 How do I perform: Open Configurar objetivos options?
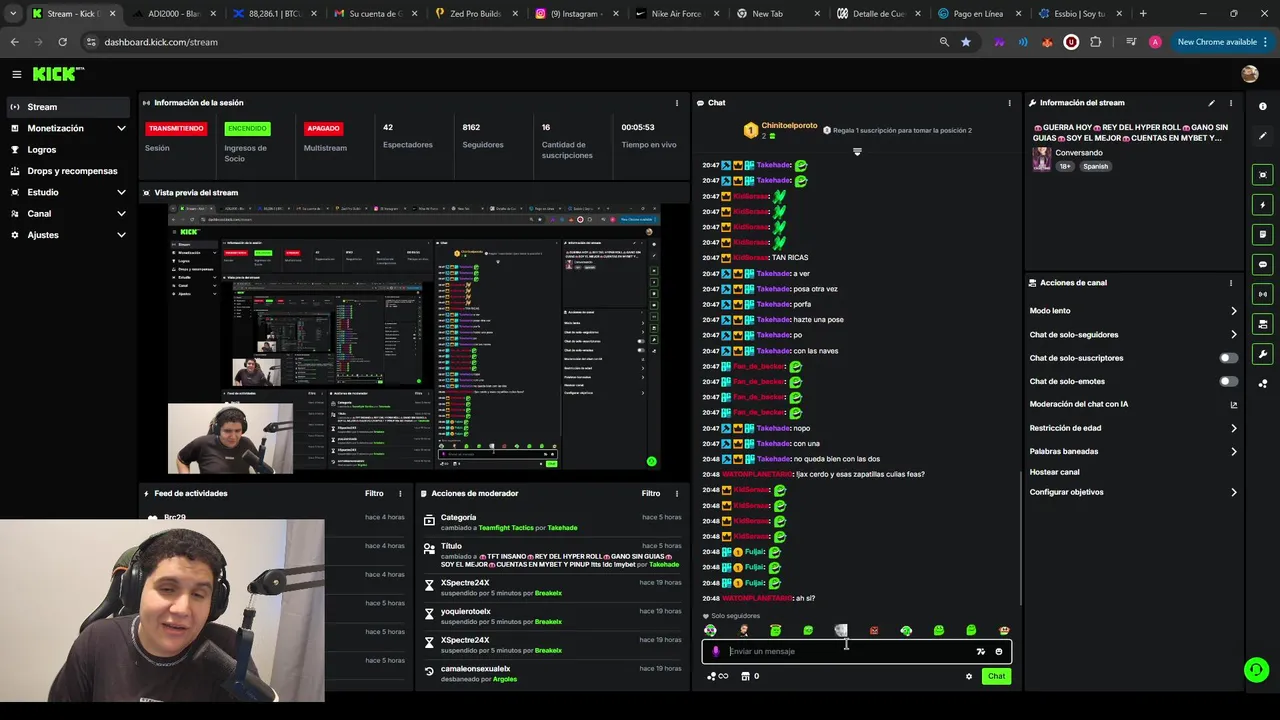(x=1133, y=492)
